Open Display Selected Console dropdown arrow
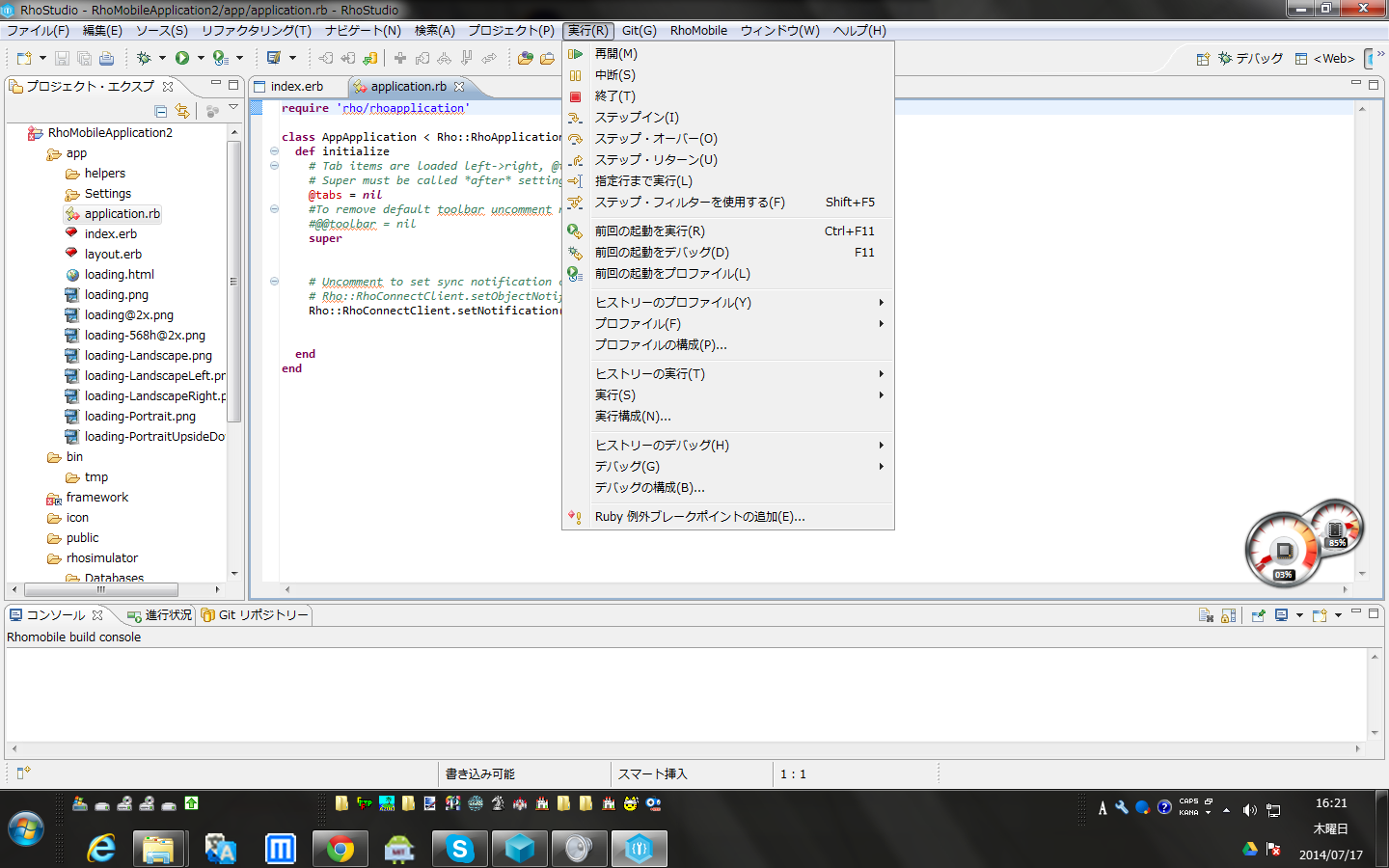Screen dimensions: 1389x868 [x=1299, y=615]
